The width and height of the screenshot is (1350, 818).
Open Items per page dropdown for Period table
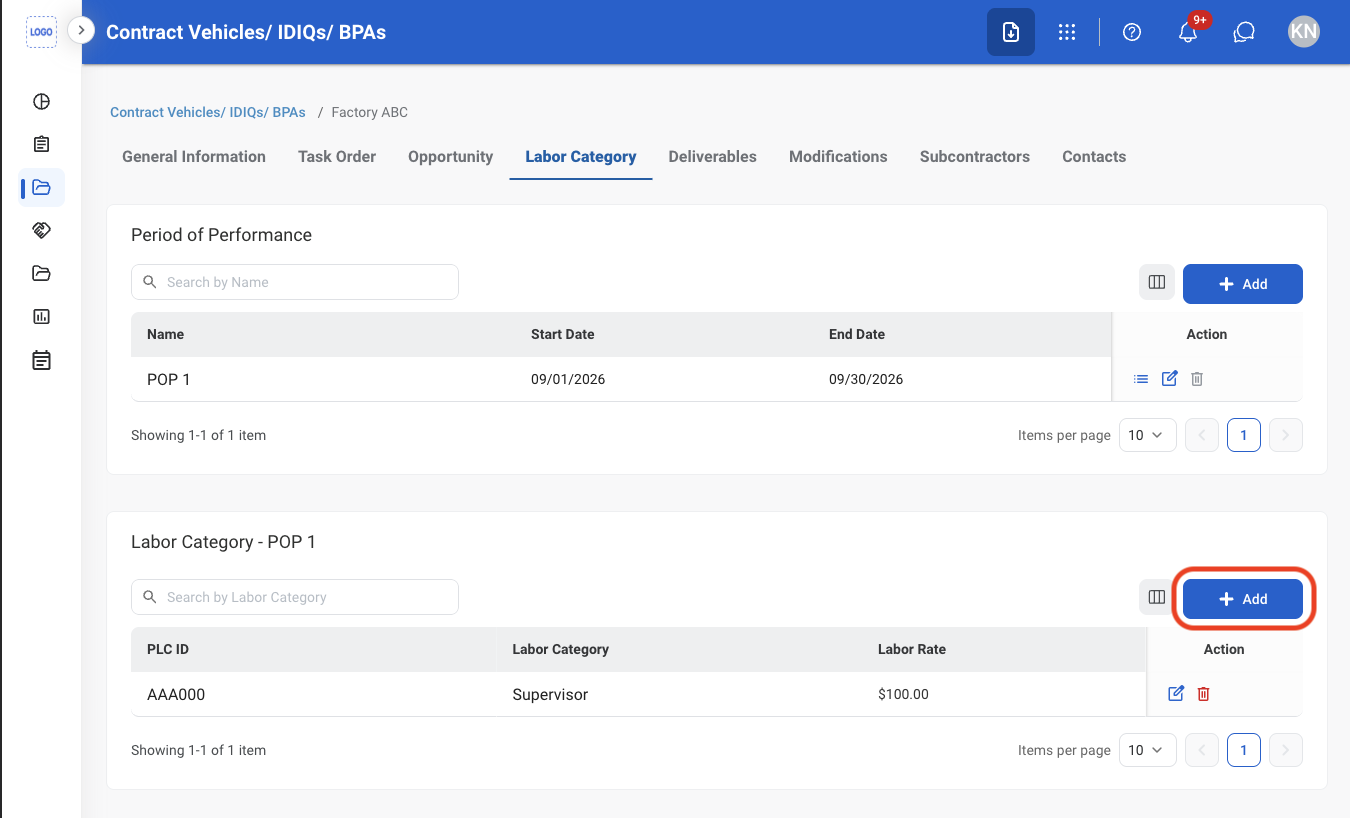[1147, 435]
